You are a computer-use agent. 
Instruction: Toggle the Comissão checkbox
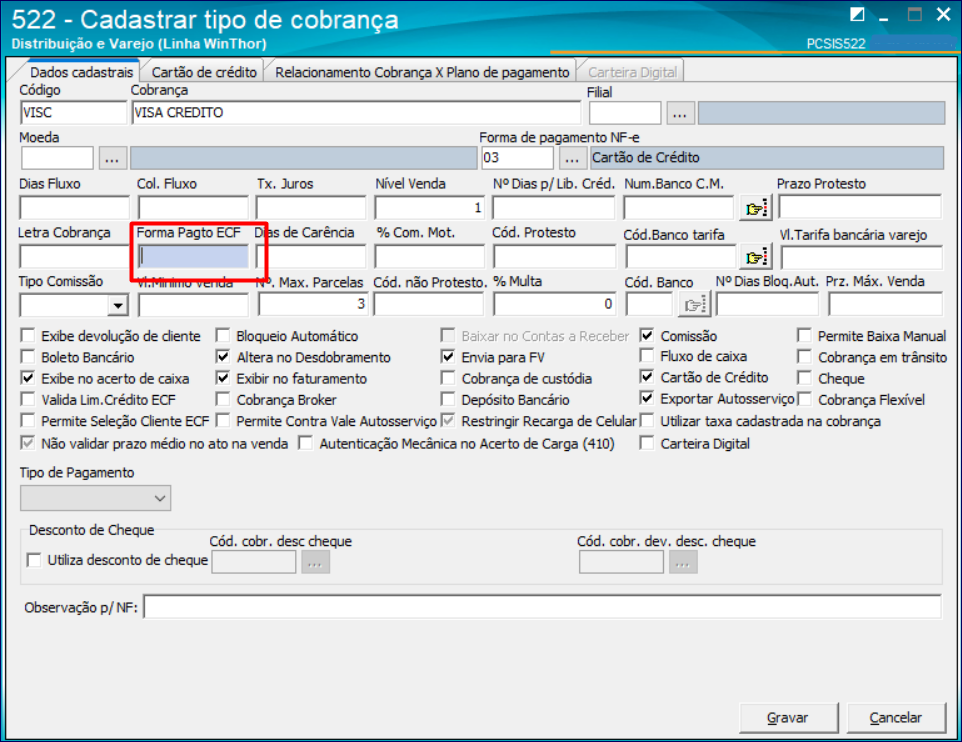647,336
